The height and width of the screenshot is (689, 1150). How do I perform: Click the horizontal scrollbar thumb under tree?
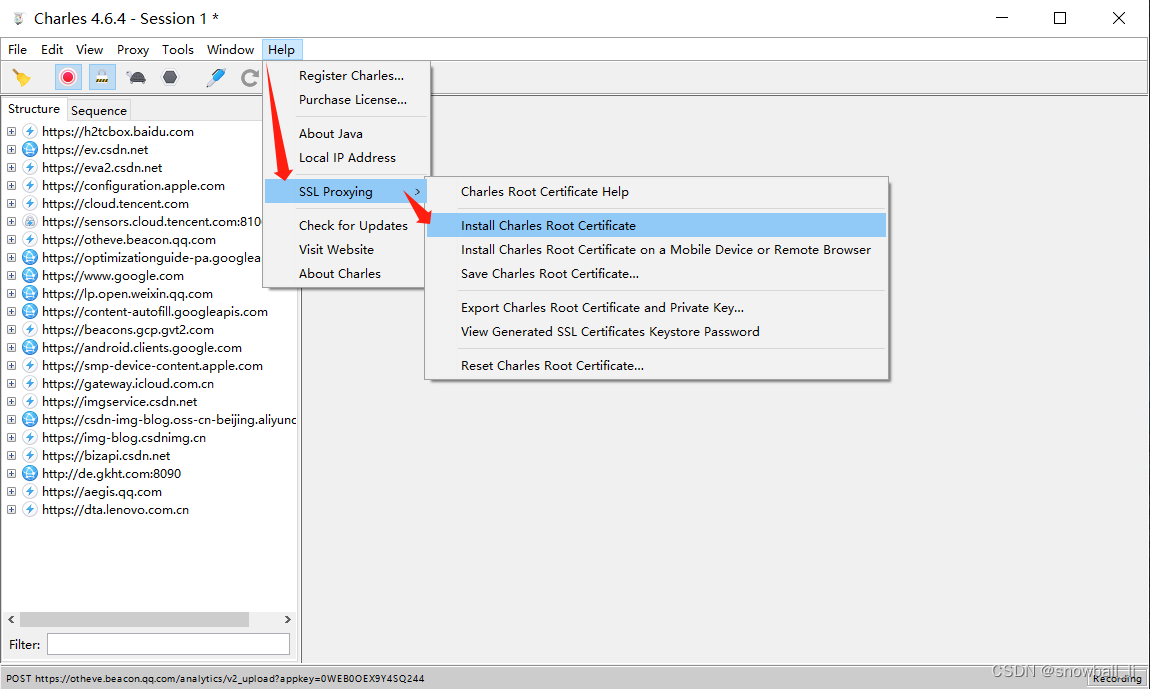tap(134, 619)
